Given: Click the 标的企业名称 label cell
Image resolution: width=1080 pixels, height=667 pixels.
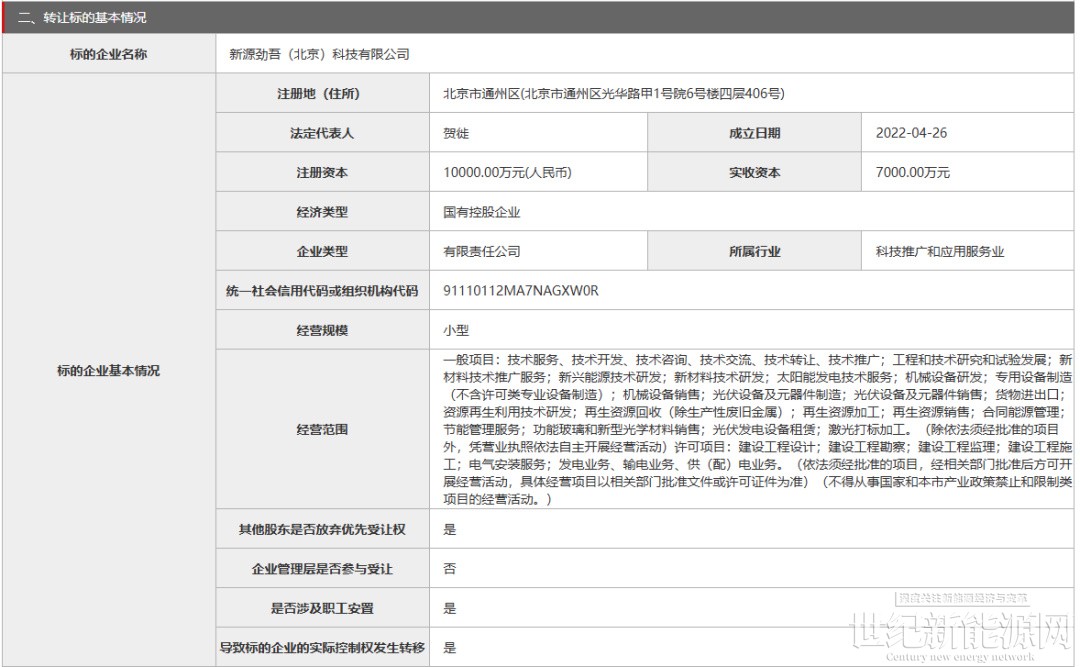Looking at the screenshot, I should [108, 54].
